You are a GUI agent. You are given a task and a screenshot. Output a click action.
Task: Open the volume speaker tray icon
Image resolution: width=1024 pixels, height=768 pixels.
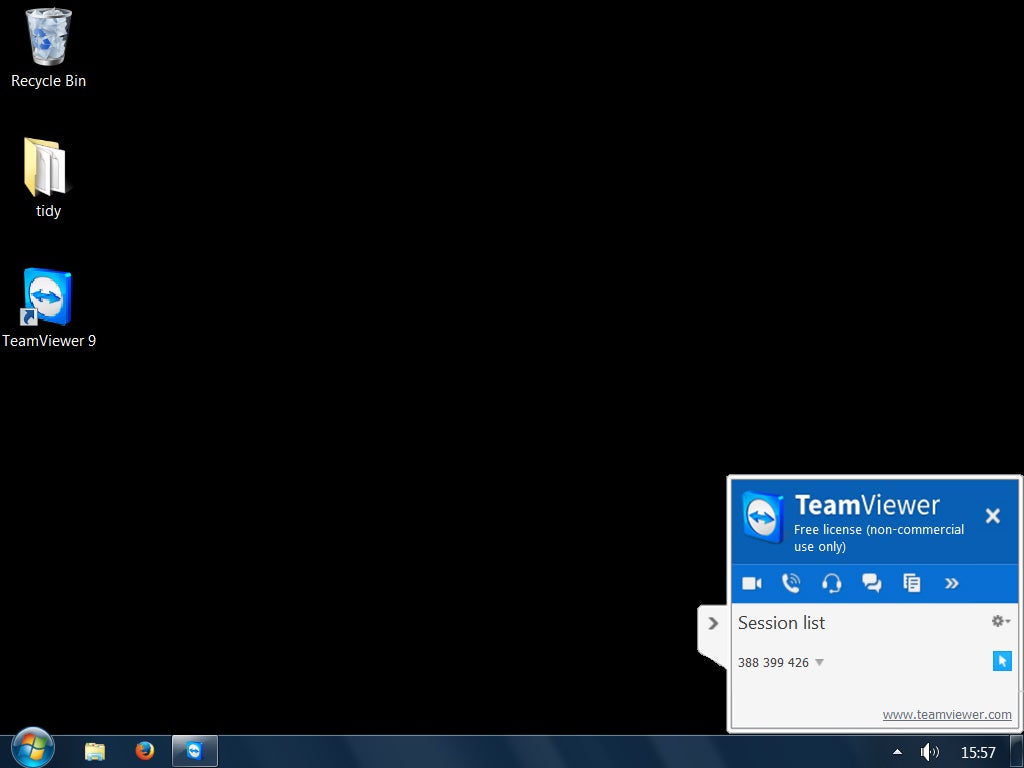point(929,752)
